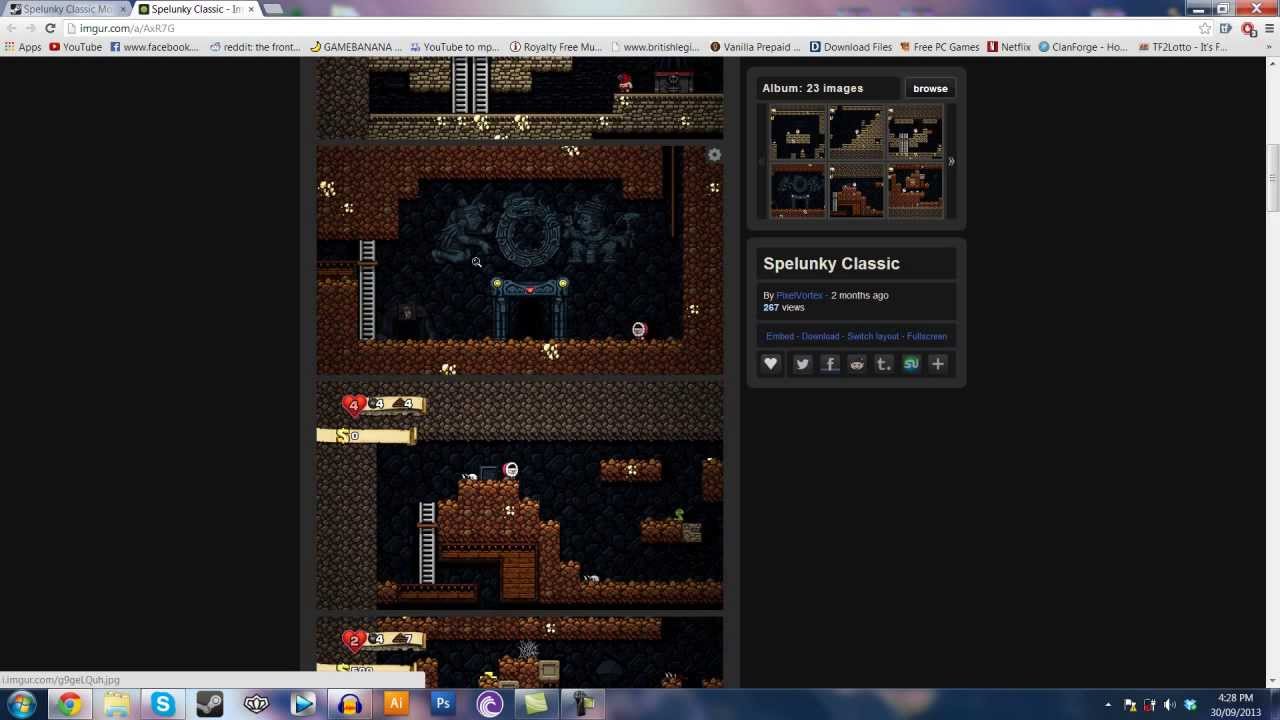Open Download Files bookmark
The width and height of the screenshot is (1280, 720).
pos(851,47)
